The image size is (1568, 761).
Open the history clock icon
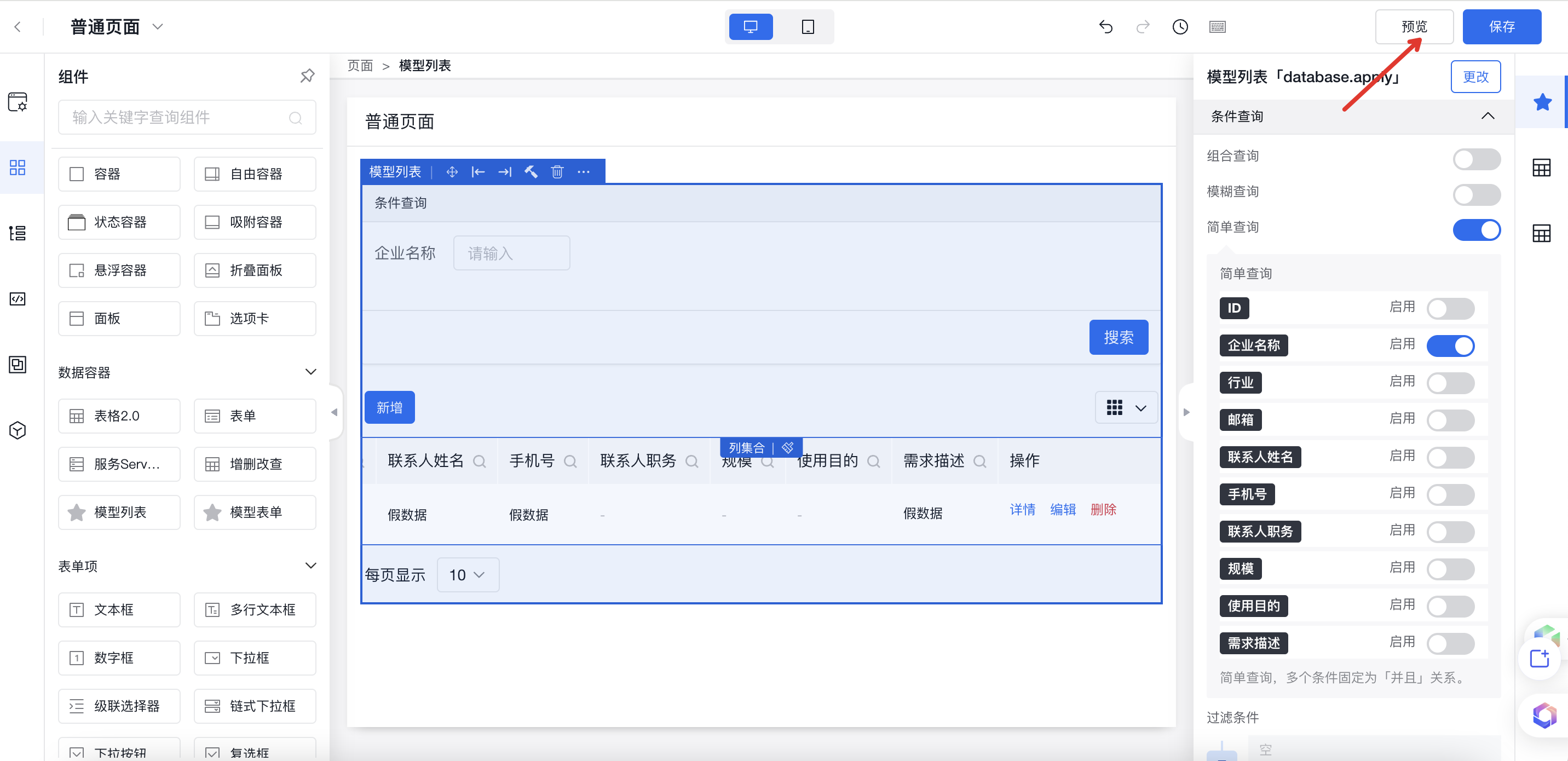click(1180, 27)
